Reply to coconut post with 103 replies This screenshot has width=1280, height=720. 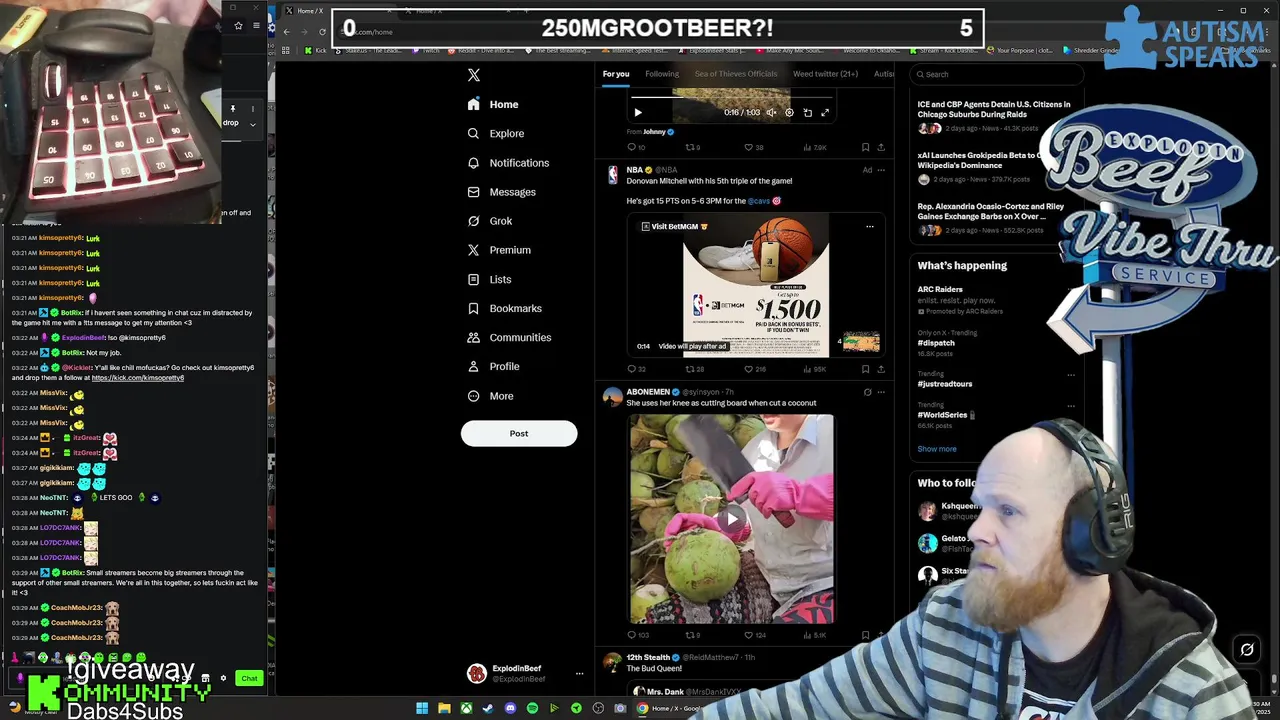coord(638,635)
